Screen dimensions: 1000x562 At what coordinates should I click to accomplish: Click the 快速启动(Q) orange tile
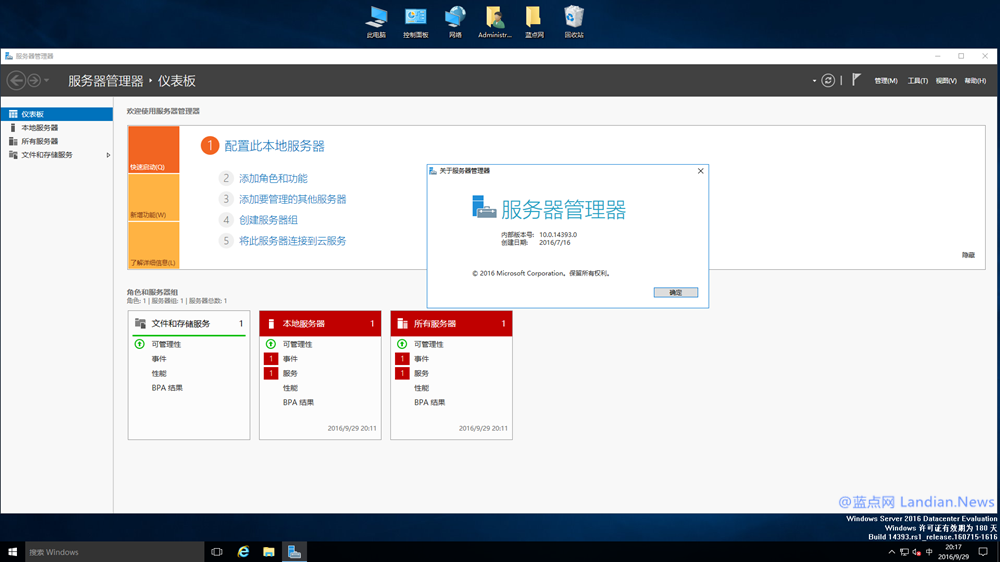click(154, 149)
